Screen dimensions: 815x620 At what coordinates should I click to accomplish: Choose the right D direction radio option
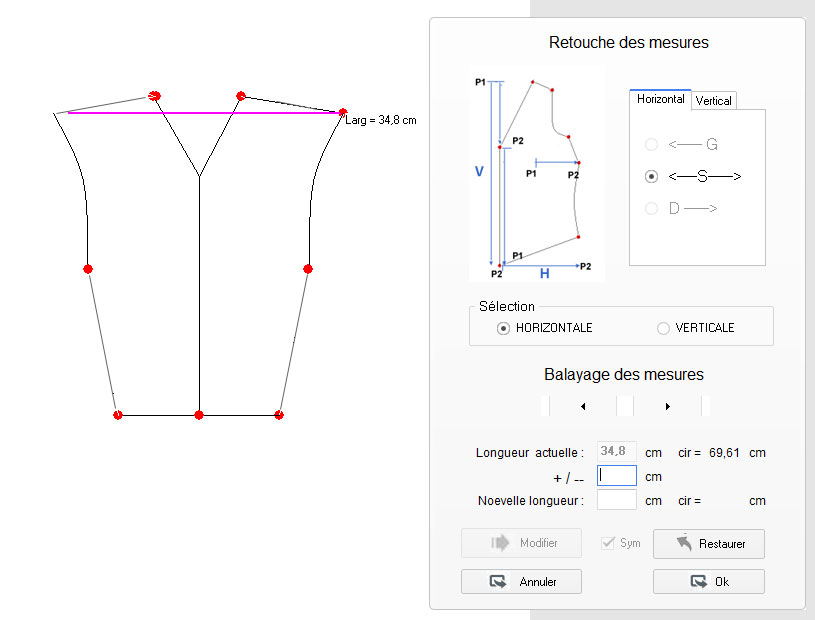[652, 208]
